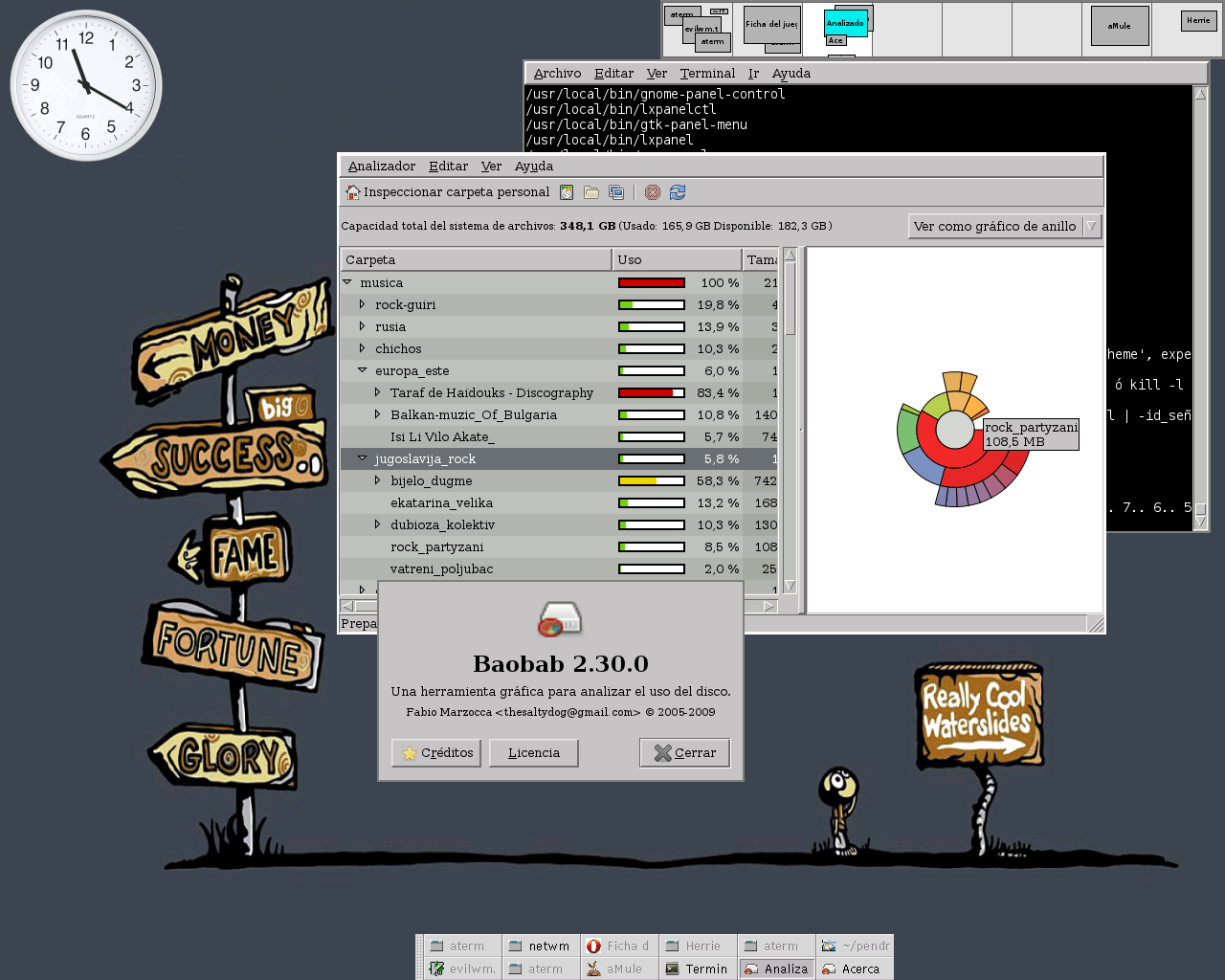Open the Créditos button in the About dialog
The width and height of the screenshot is (1225, 980).
(x=436, y=753)
